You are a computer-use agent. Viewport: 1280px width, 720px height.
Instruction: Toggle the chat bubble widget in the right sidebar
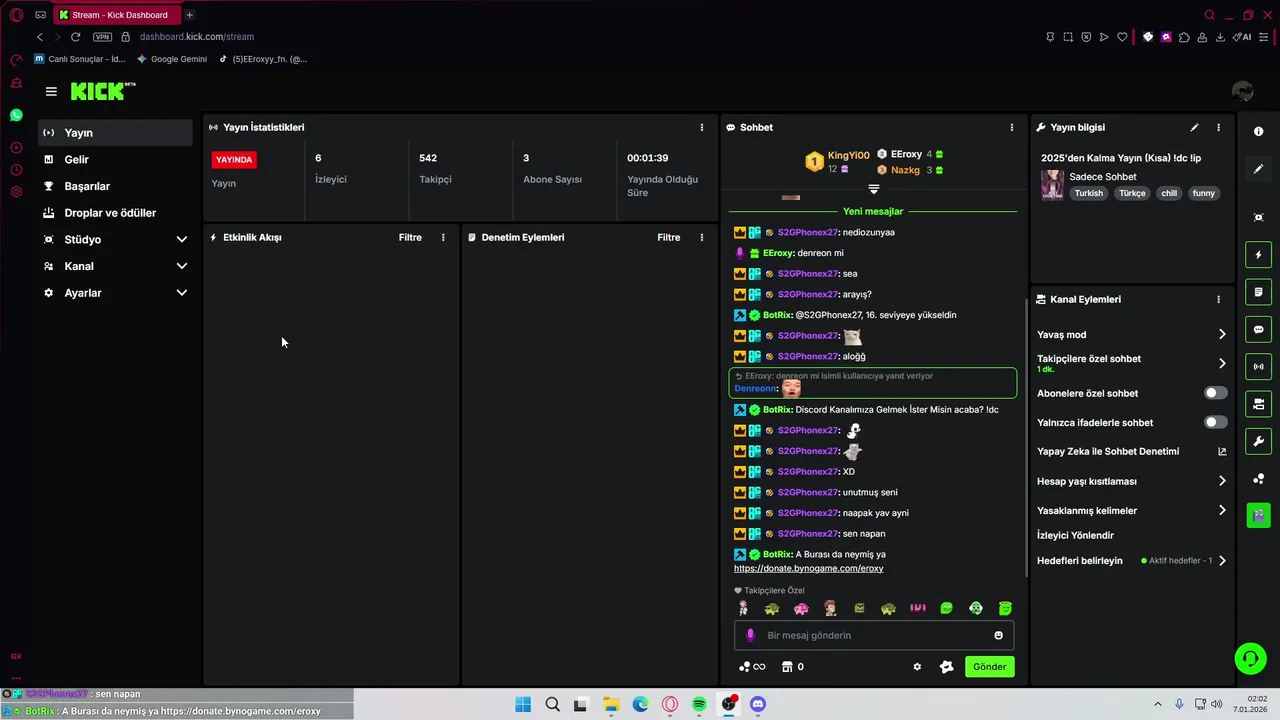1259,329
